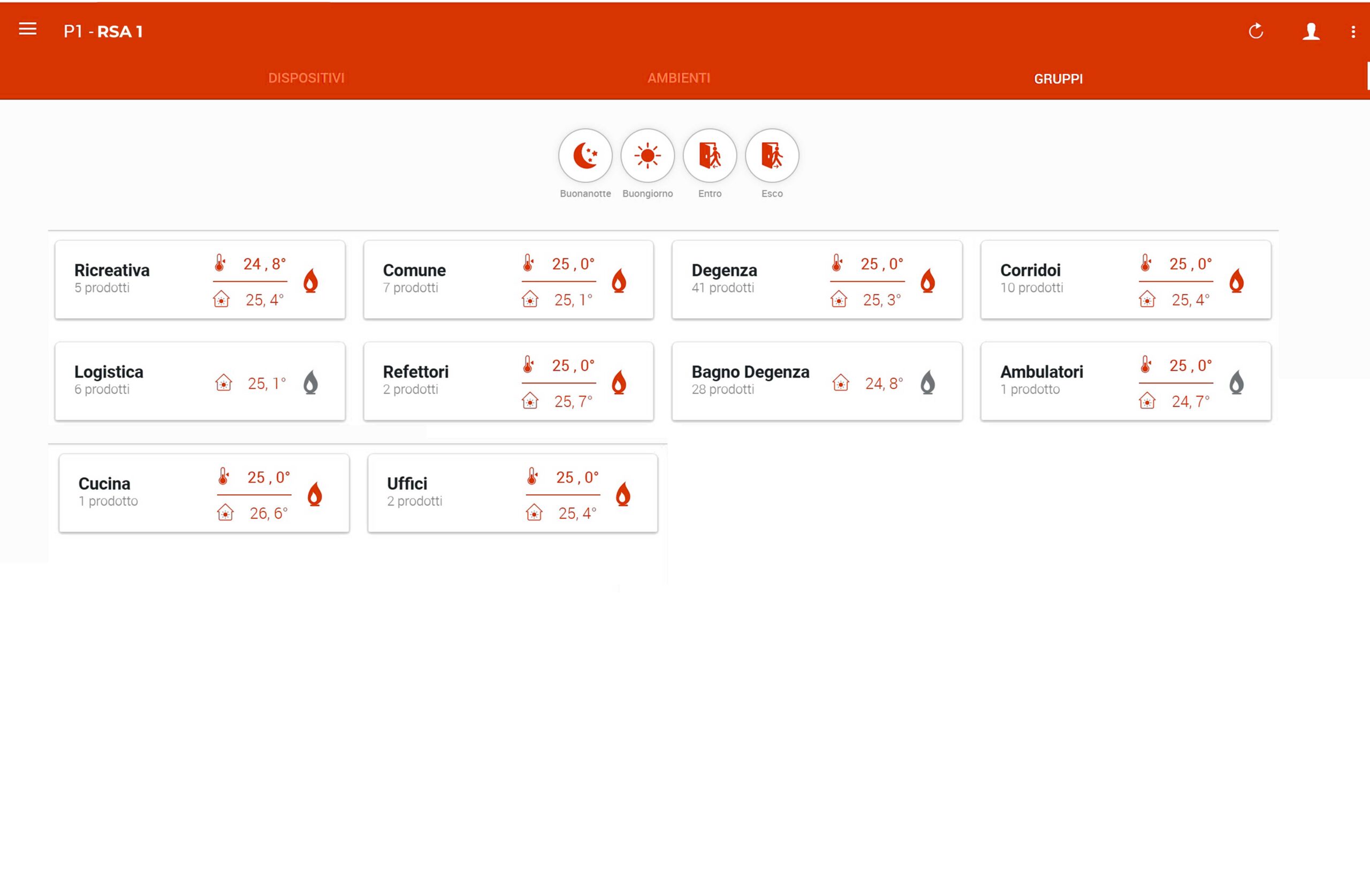
Task: Select the GRUPPI tab
Action: pos(1058,79)
